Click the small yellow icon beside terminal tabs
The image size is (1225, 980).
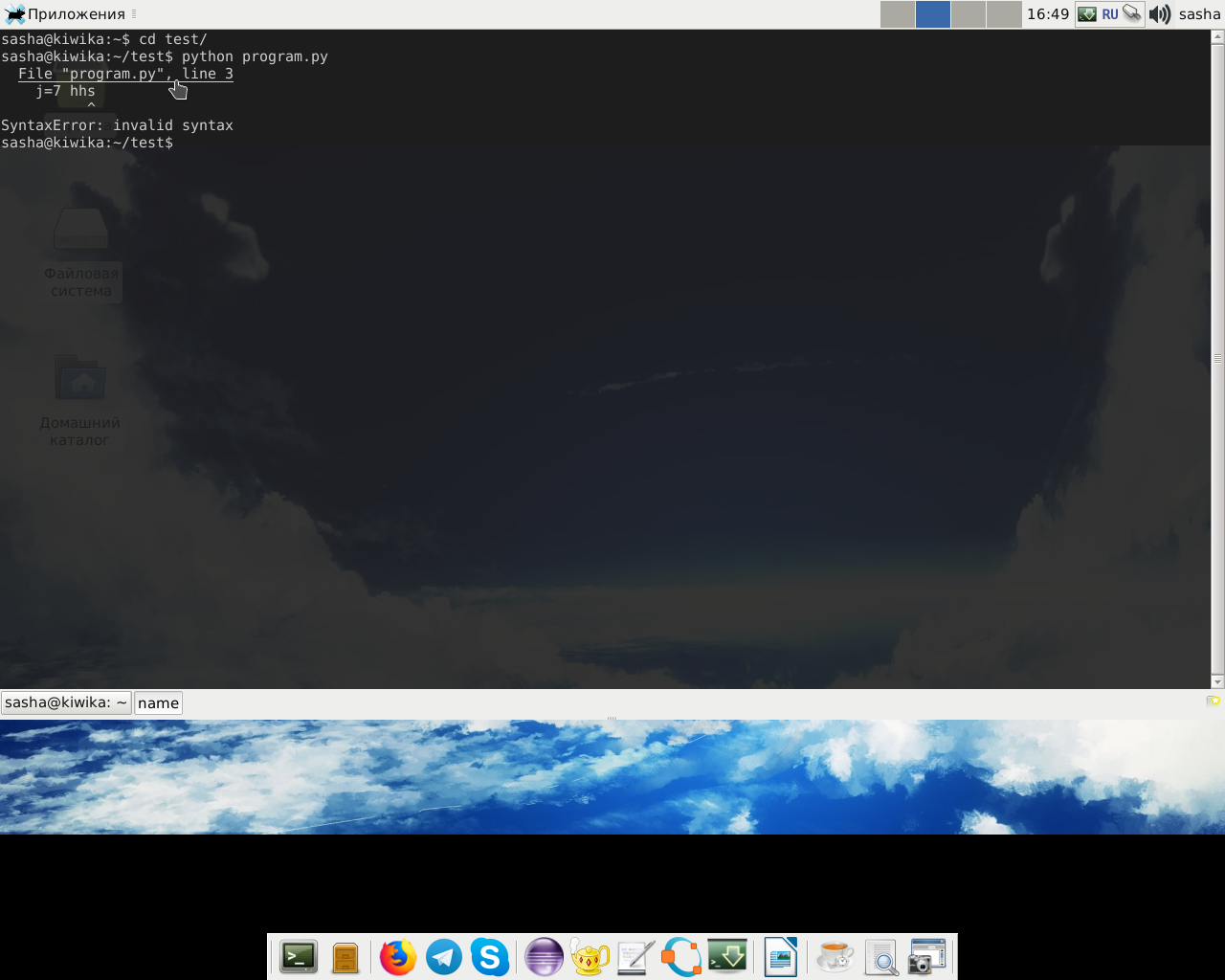click(x=1214, y=701)
